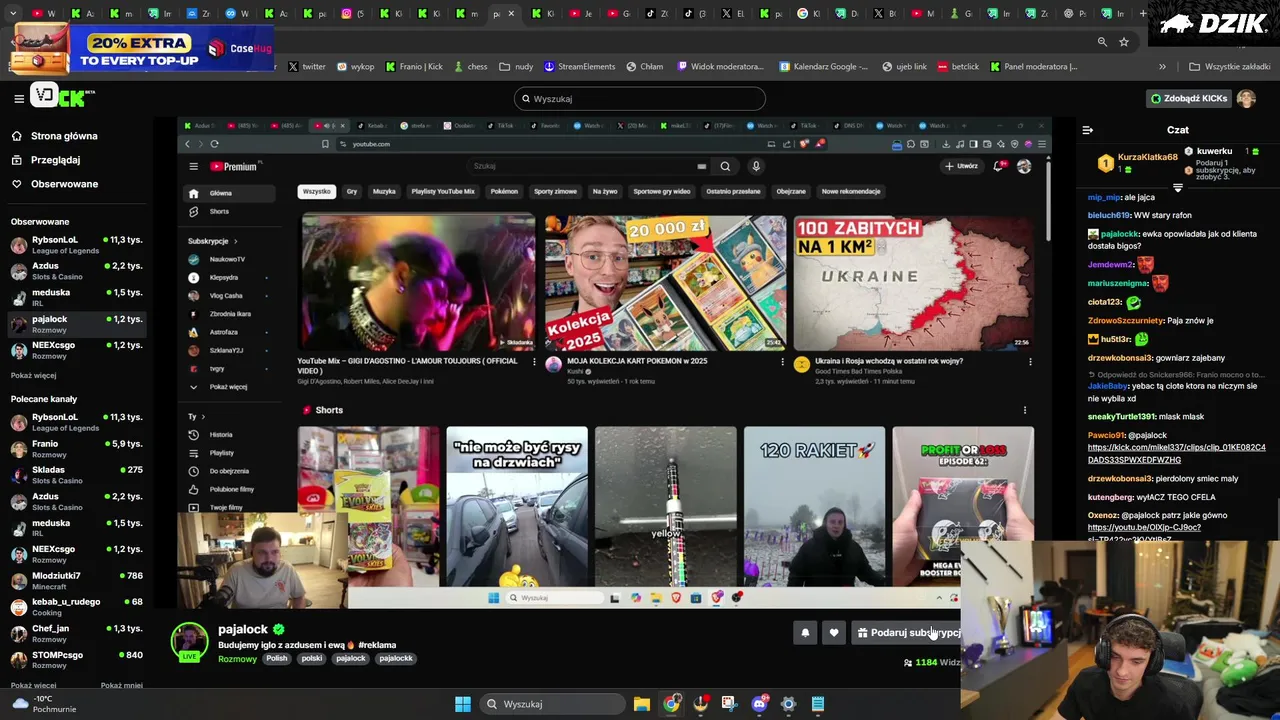Click Pokaż więcej under Polecane kanały

pyautogui.click(x=33, y=685)
